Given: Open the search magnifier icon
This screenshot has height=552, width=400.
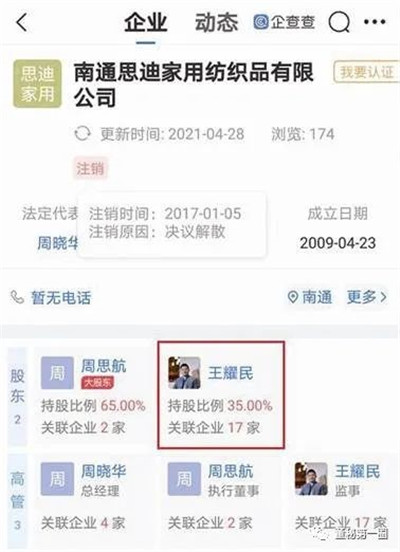Looking at the screenshot, I should [339, 22].
